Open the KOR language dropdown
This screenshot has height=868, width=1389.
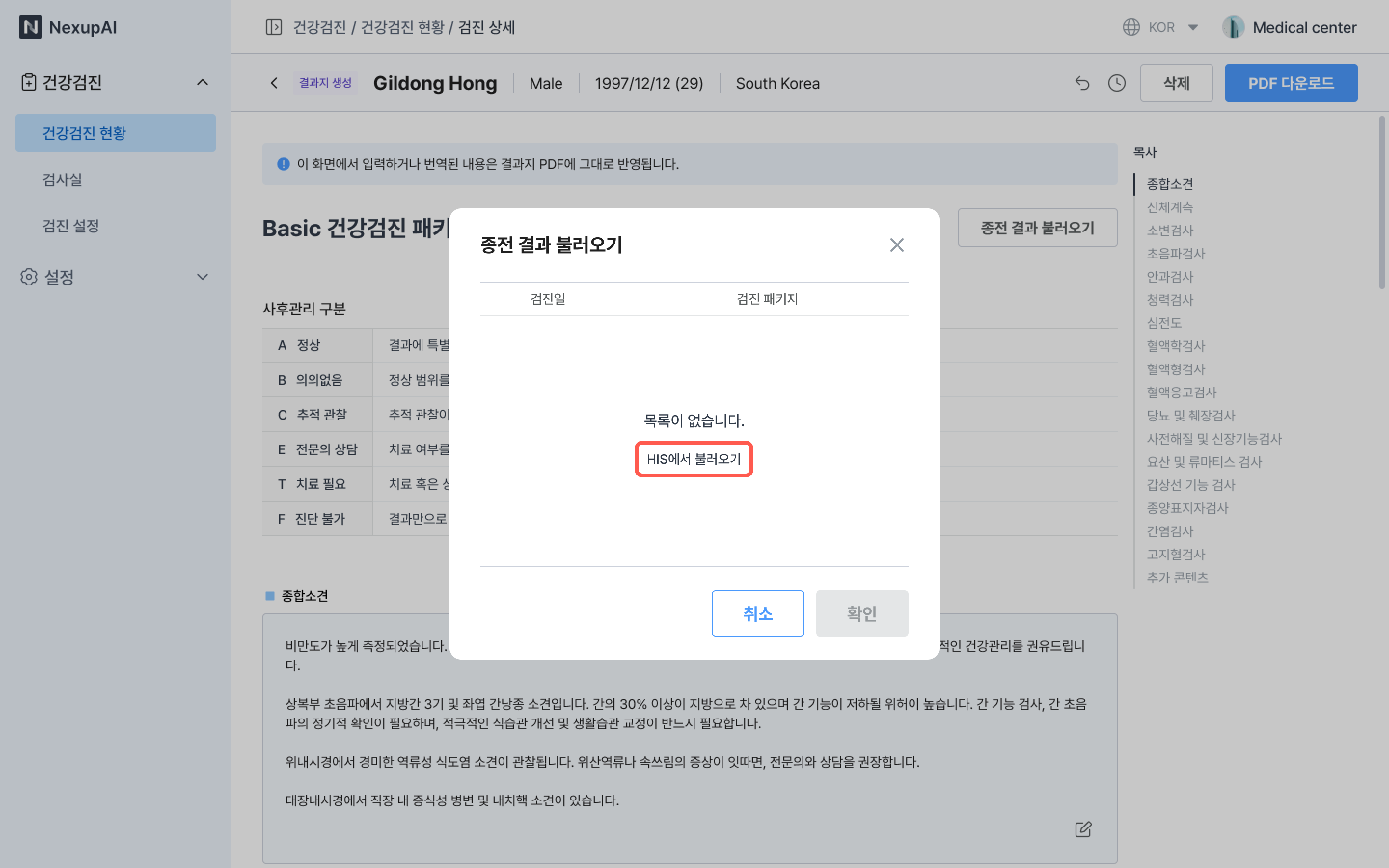coord(1193,27)
